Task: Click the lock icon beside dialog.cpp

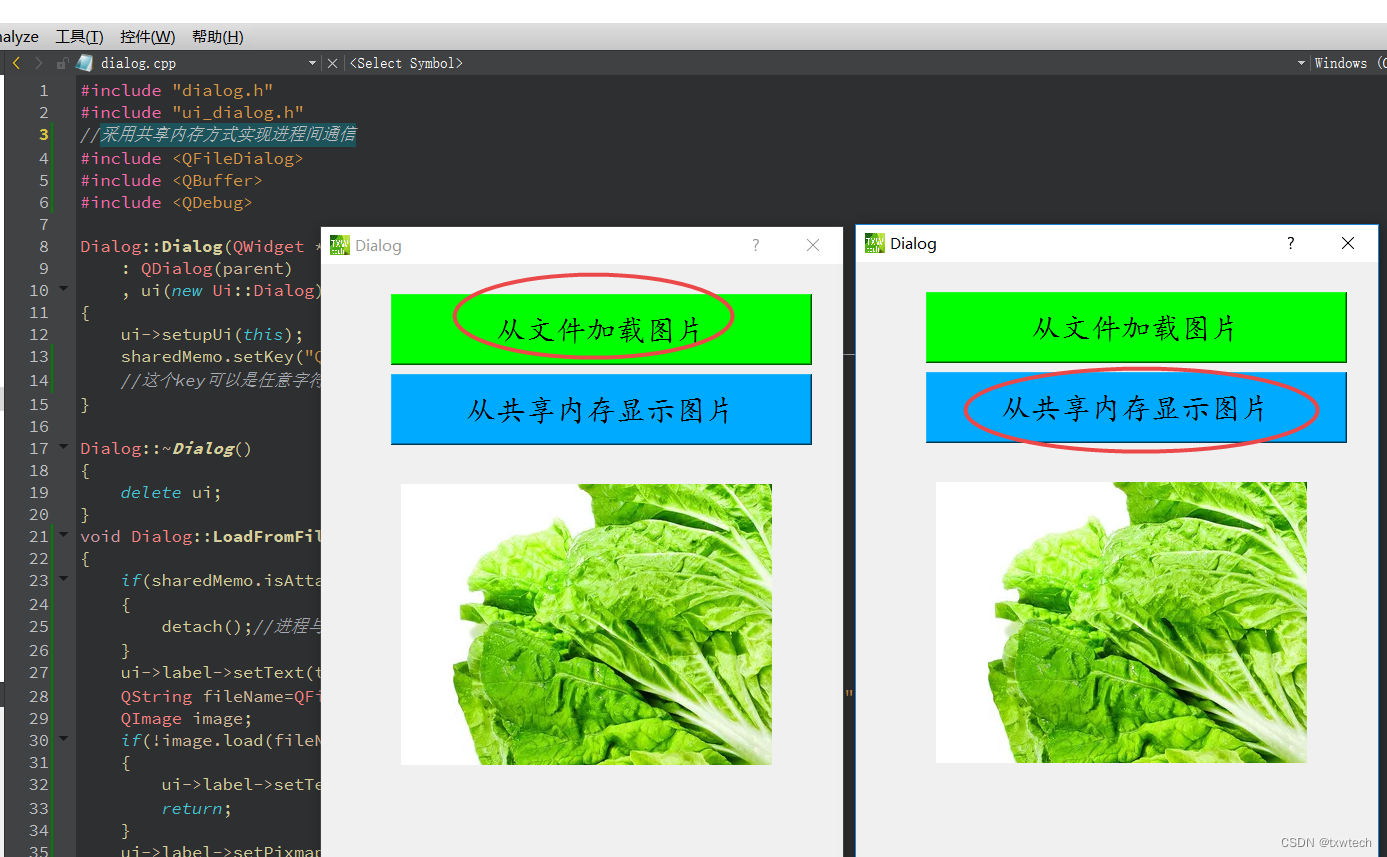Action: 62,63
